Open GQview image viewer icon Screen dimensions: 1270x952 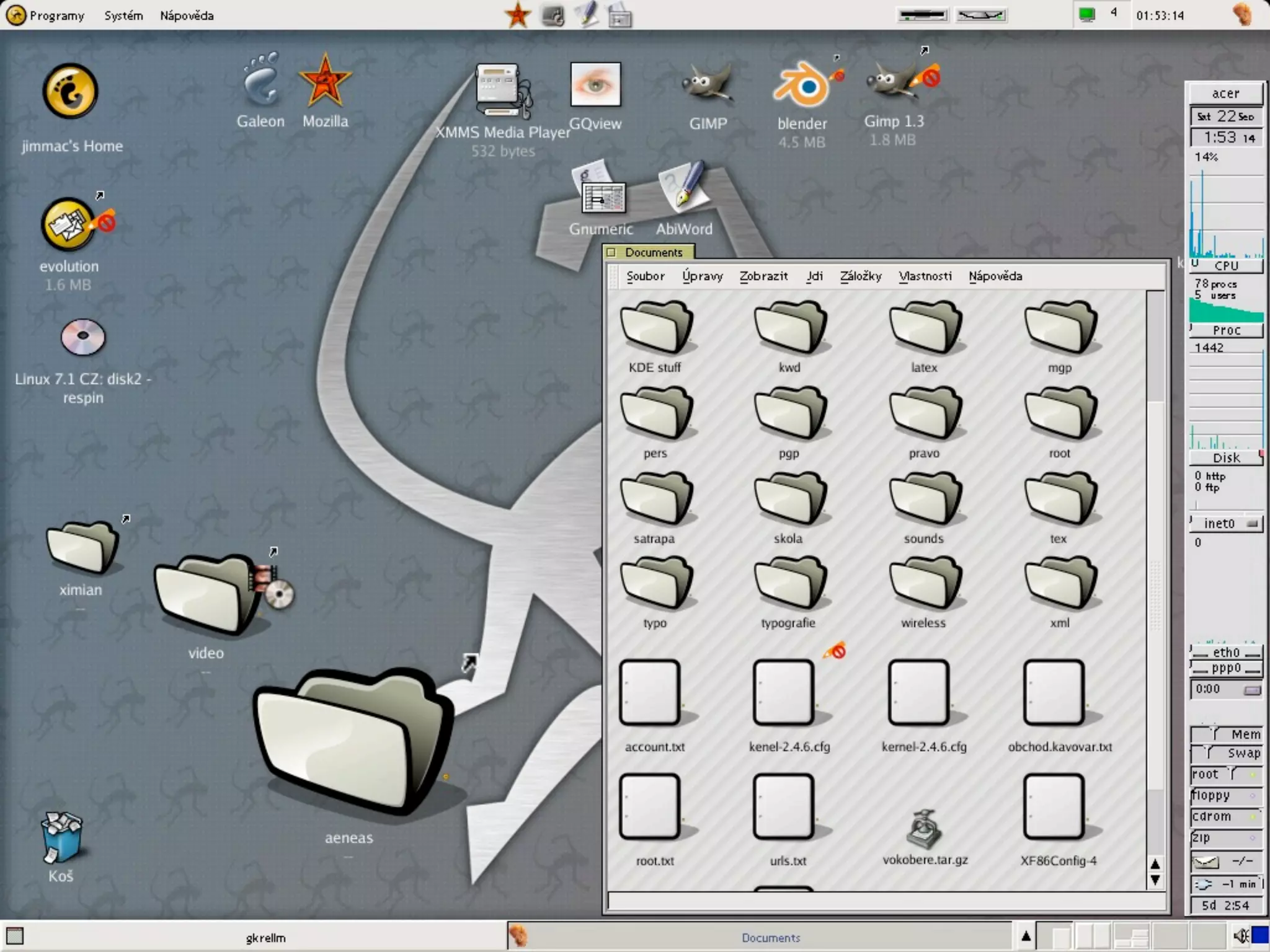point(595,85)
